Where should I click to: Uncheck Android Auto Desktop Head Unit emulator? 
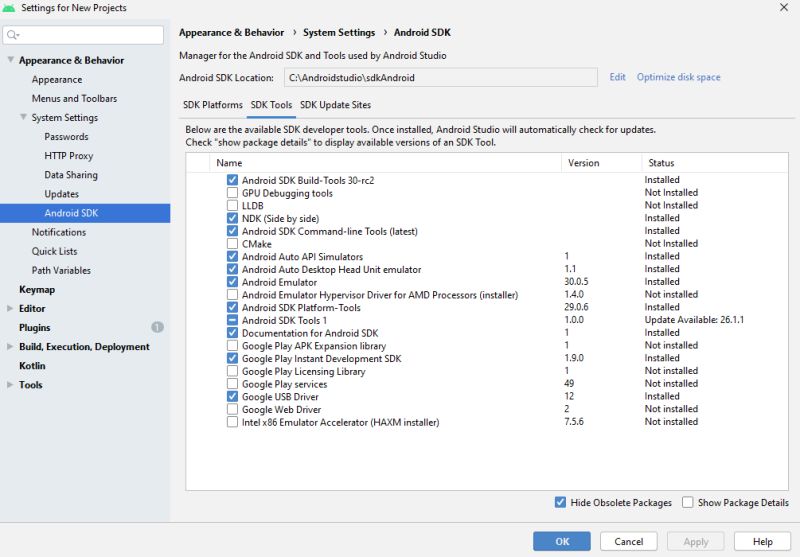click(232, 269)
